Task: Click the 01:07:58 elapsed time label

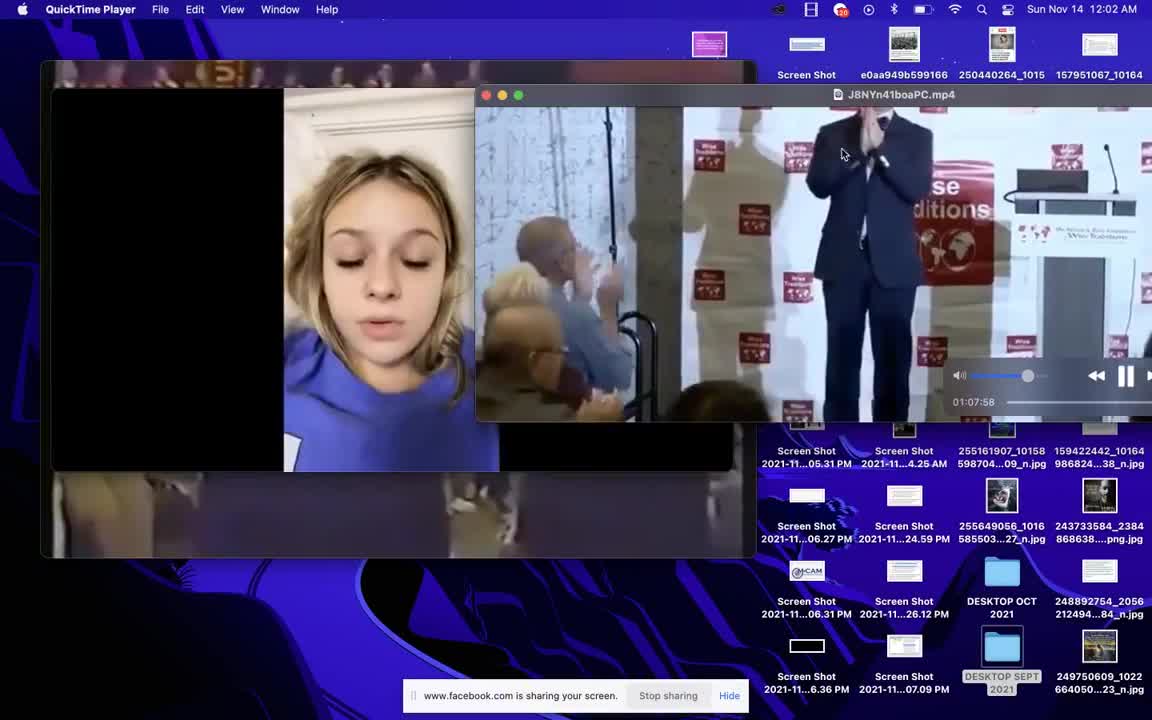Action: point(973,402)
